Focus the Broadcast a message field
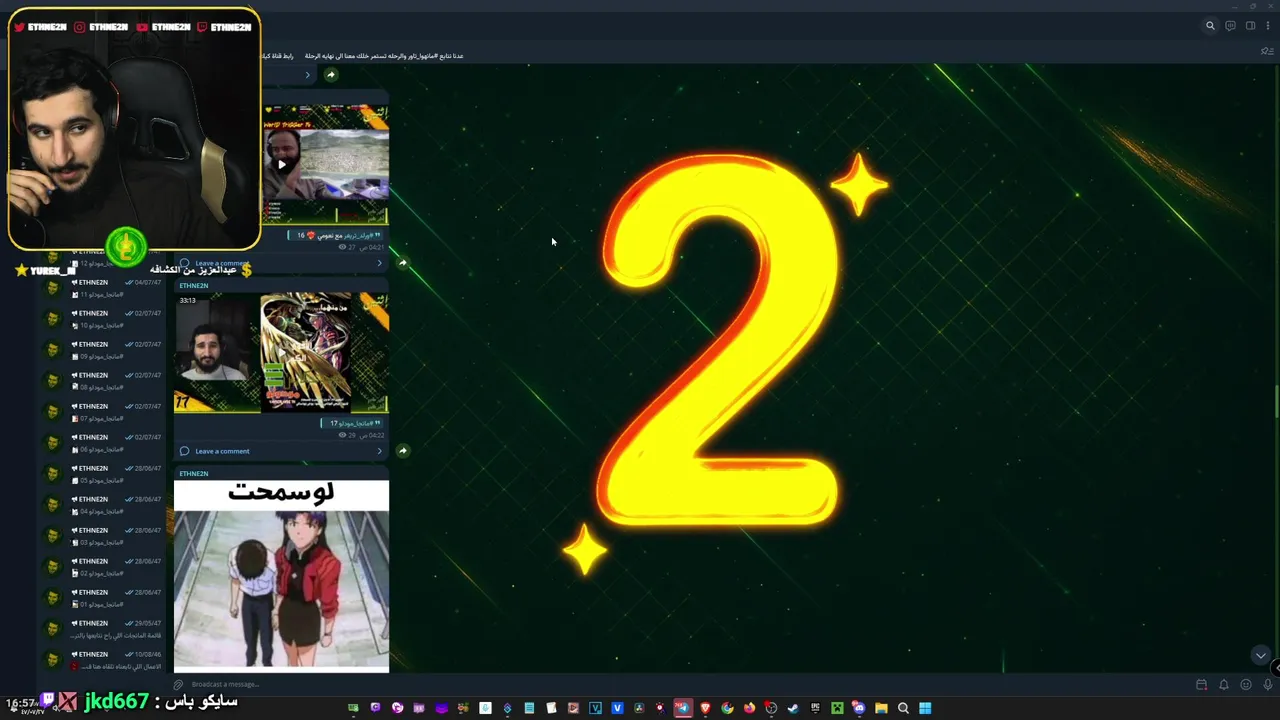Image resolution: width=1280 pixels, height=720 pixels. click(680, 685)
